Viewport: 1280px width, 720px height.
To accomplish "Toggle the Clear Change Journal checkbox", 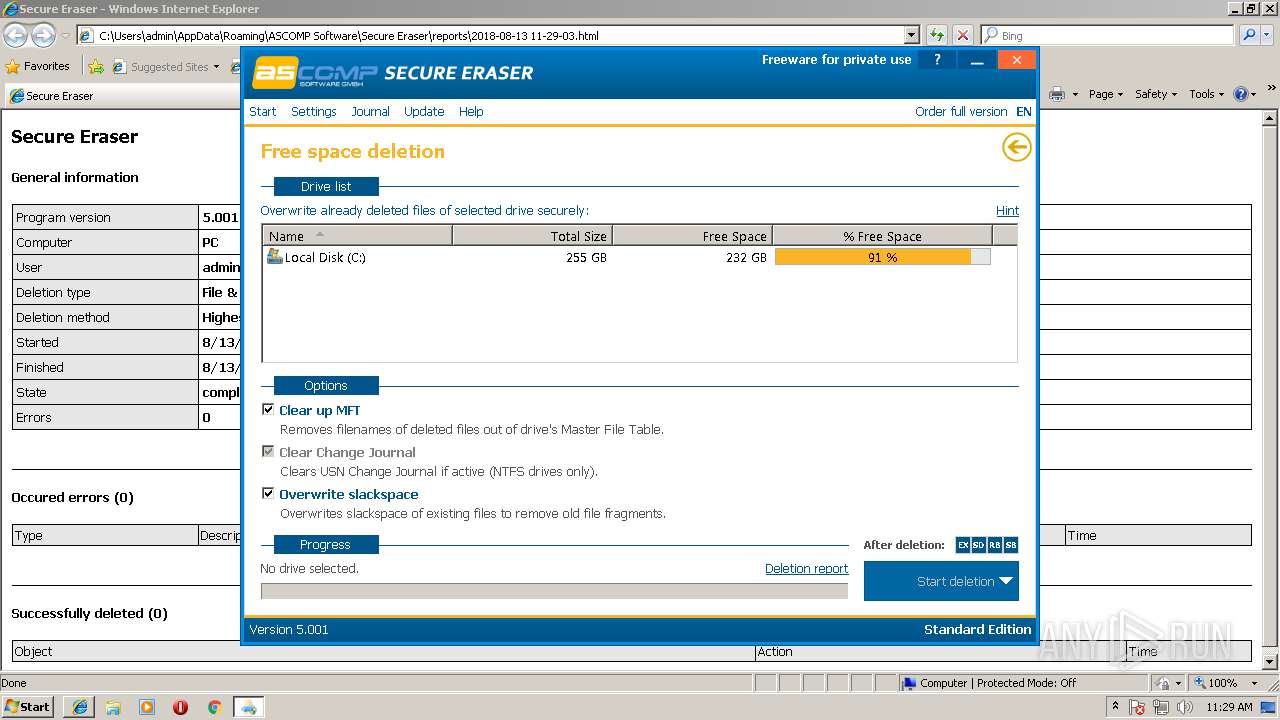I will (x=268, y=452).
